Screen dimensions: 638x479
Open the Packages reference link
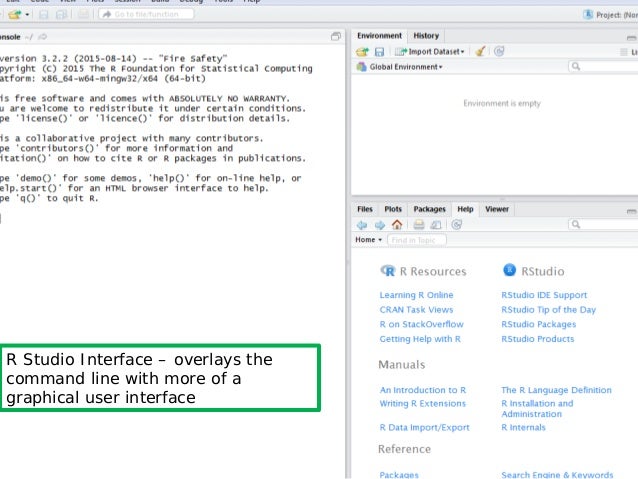[x=399, y=475]
